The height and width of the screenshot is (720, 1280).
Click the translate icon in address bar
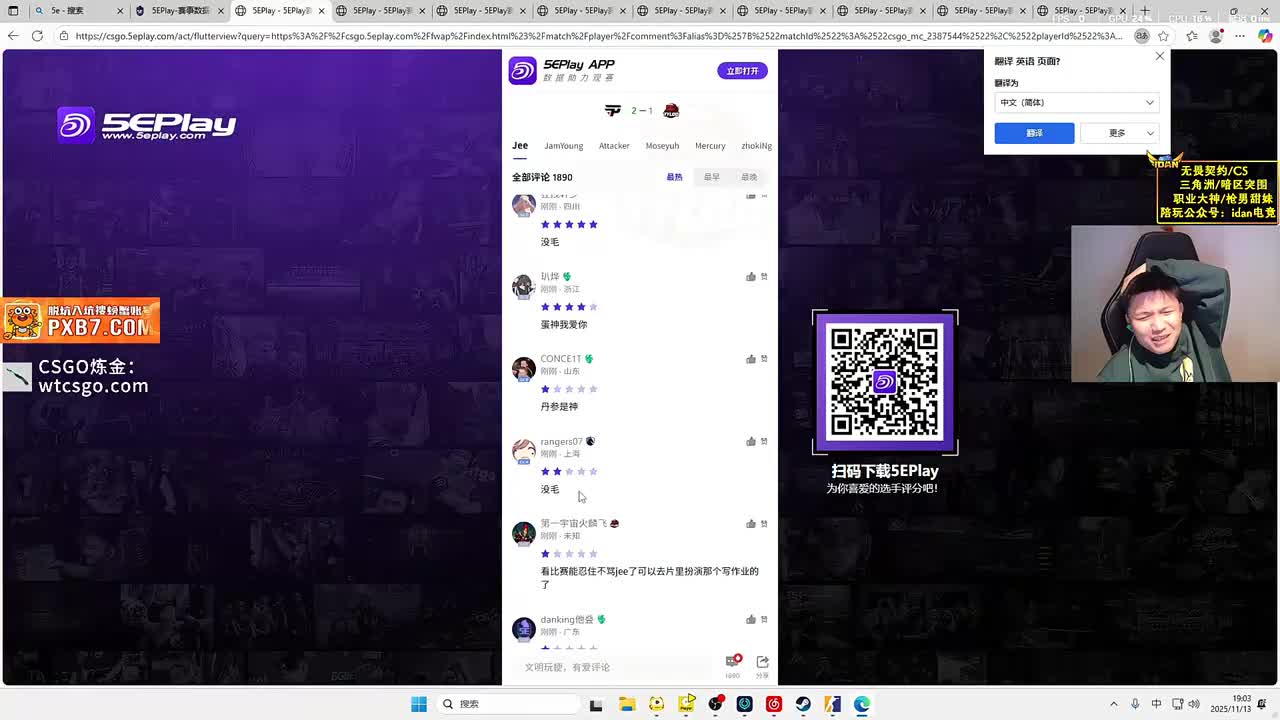click(x=1142, y=35)
